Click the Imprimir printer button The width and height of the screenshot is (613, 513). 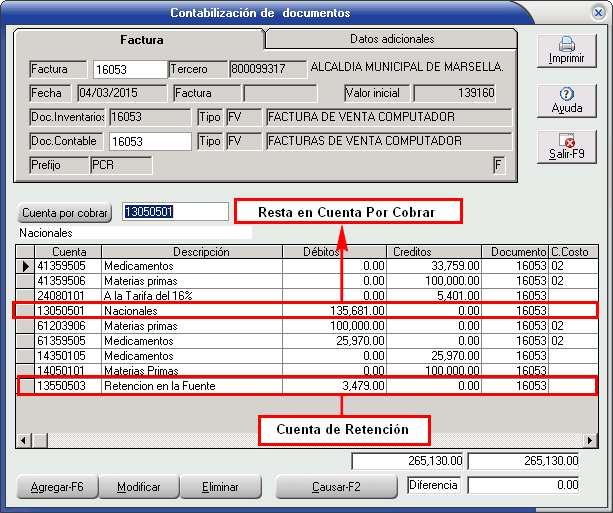(566, 50)
